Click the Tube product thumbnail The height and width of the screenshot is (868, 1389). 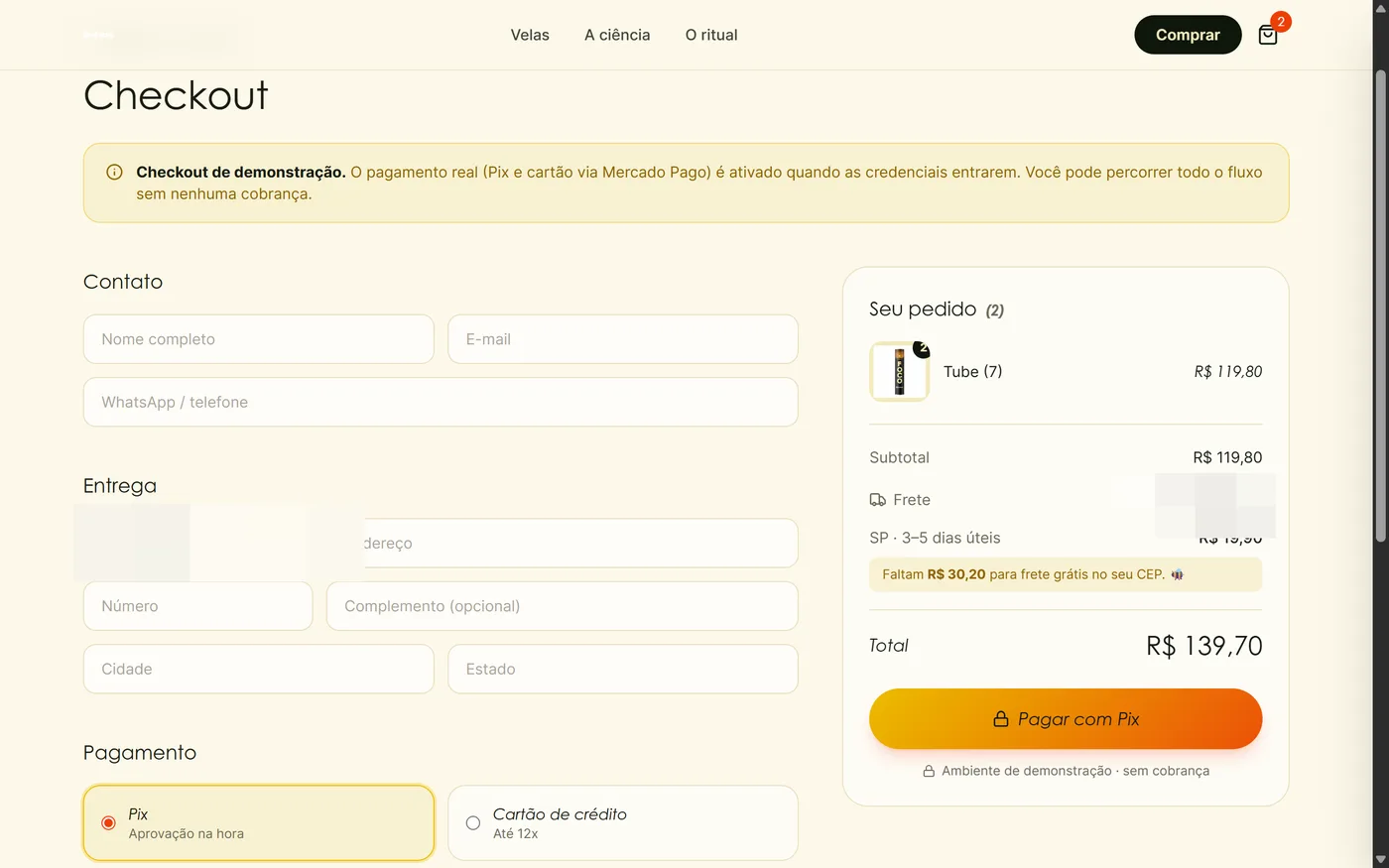899,372
